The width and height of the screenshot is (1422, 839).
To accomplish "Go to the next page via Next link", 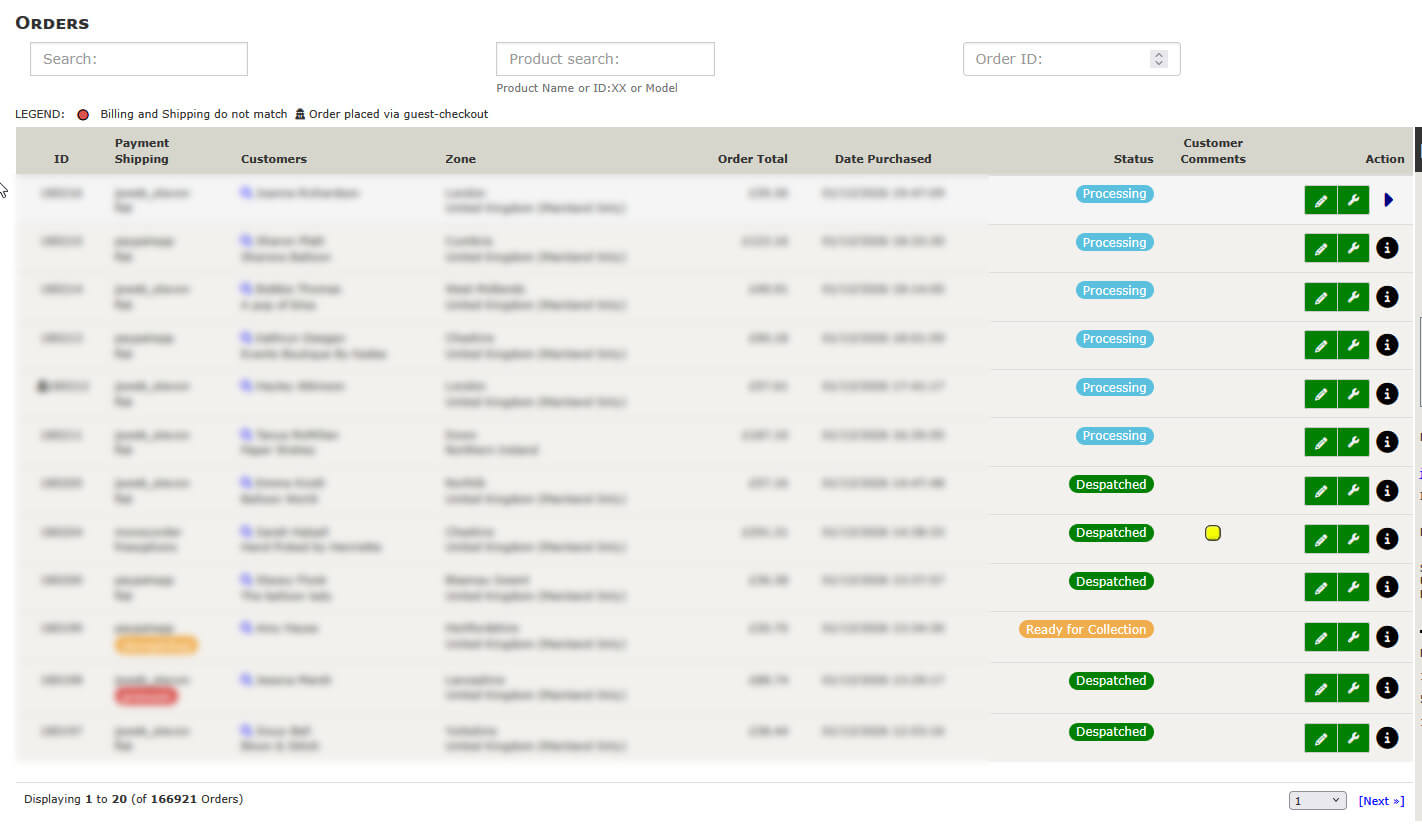I will tap(1381, 800).
